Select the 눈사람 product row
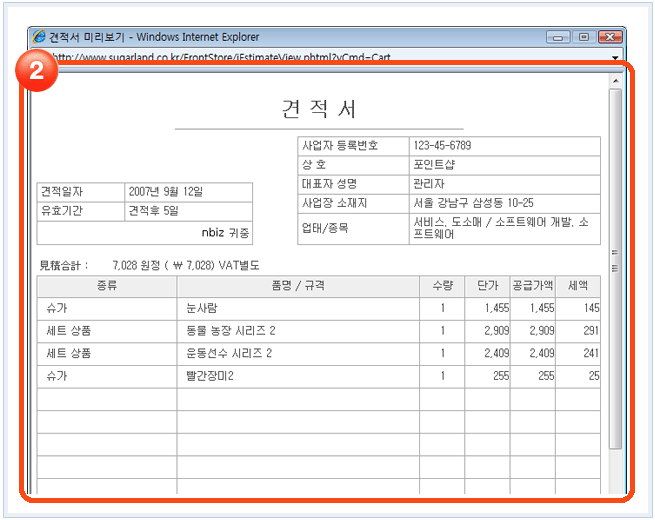Image resolution: width=655 pixels, height=520 pixels. coord(204,309)
